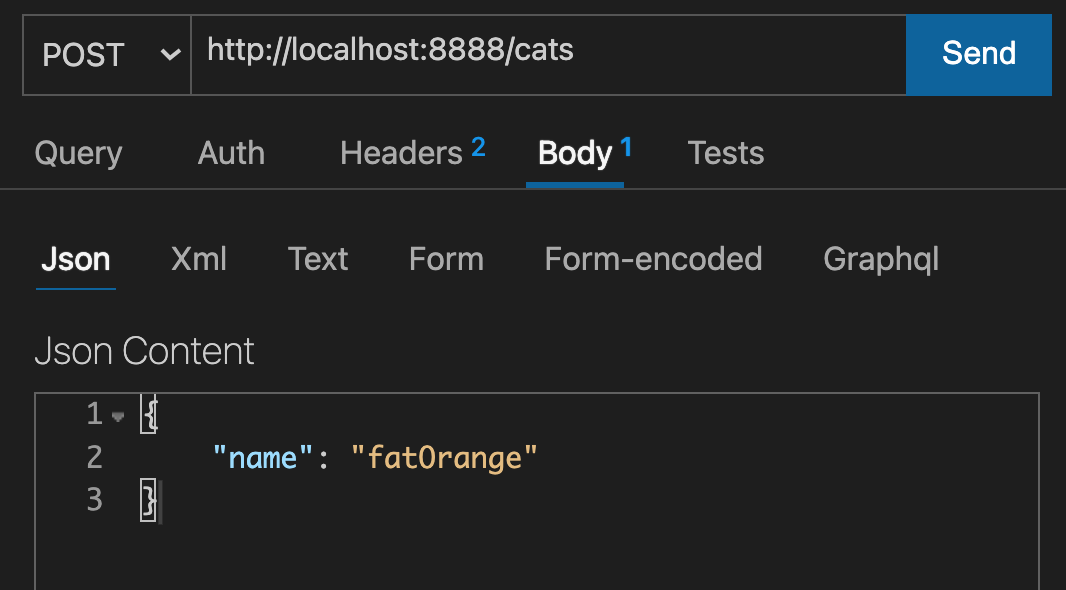Collapse the JSON object fold arrow on line 1
Image resolution: width=1066 pixels, height=590 pixels.
118,417
